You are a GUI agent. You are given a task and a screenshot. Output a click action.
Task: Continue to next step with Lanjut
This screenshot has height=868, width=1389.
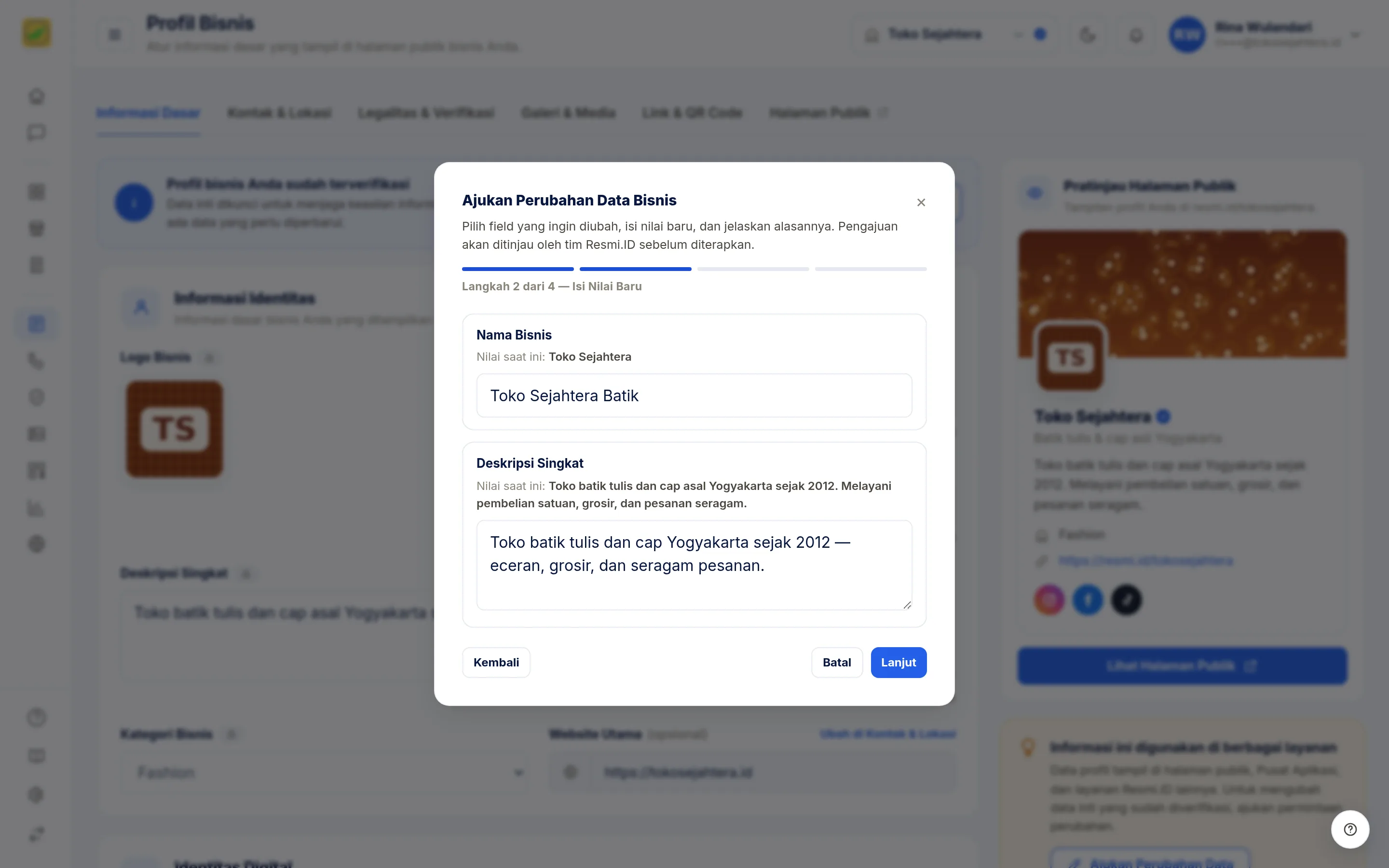pyautogui.click(x=898, y=662)
